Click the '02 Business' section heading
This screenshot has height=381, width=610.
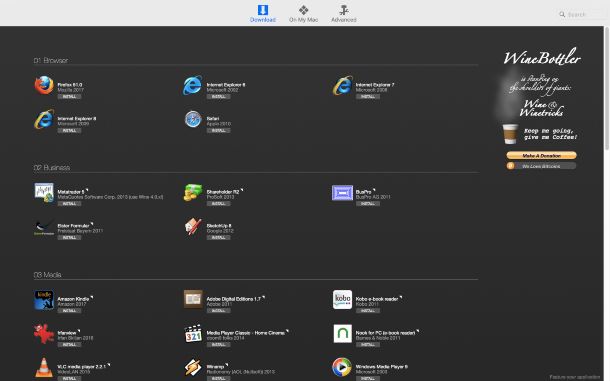(x=52, y=168)
